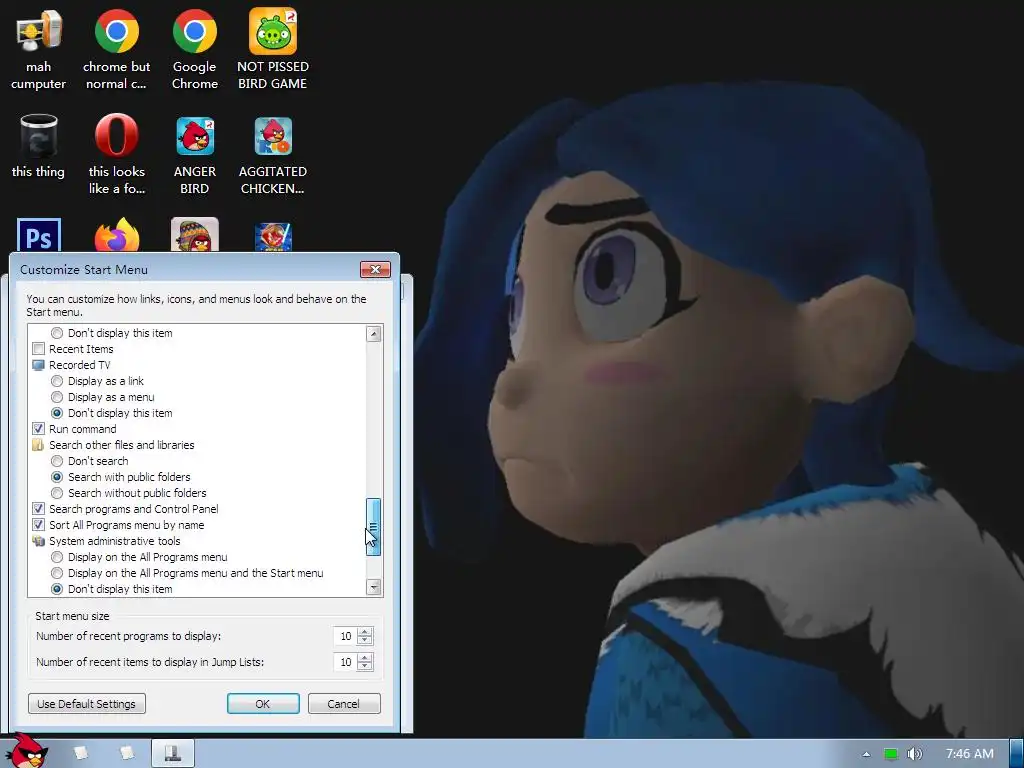Decrease number of recent programs spinner
Image resolution: width=1024 pixels, height=768 pixels.
365,641
